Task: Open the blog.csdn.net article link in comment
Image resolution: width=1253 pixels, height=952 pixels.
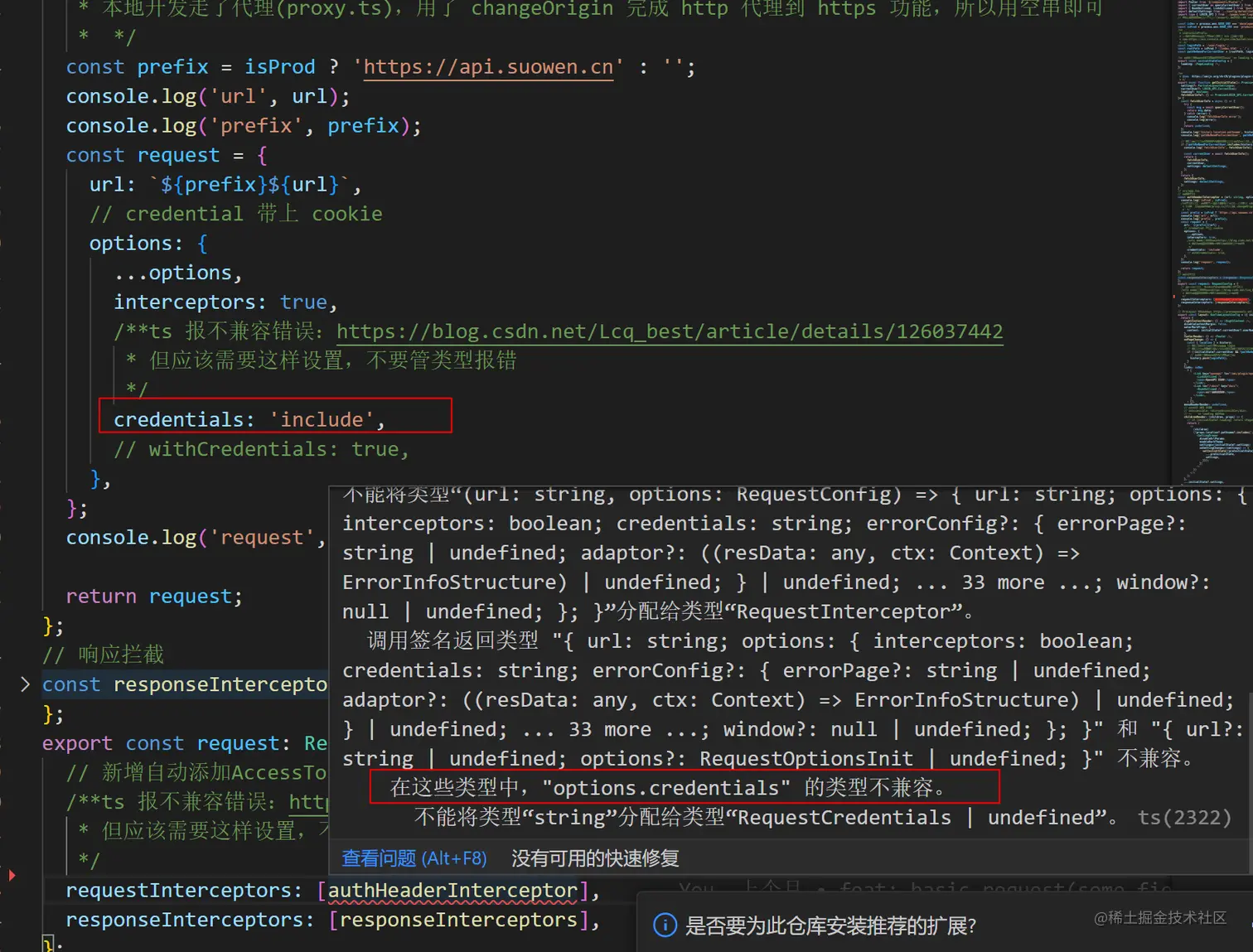Action: [x=670, y=331]
